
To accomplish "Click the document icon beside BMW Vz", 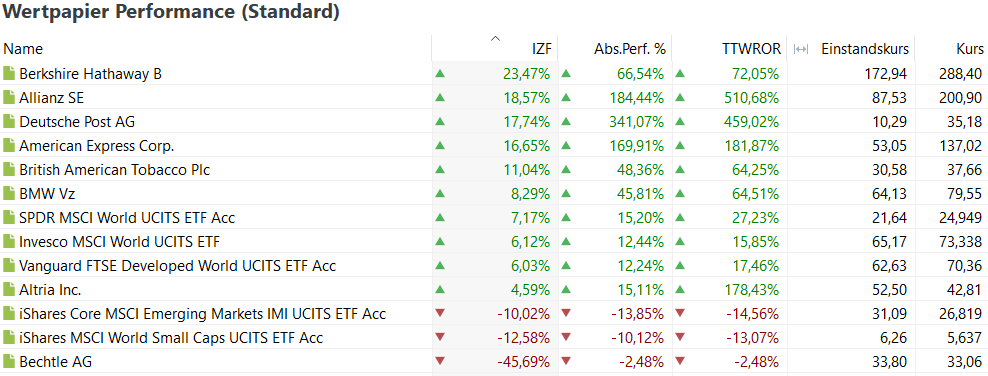I will 9,194.
